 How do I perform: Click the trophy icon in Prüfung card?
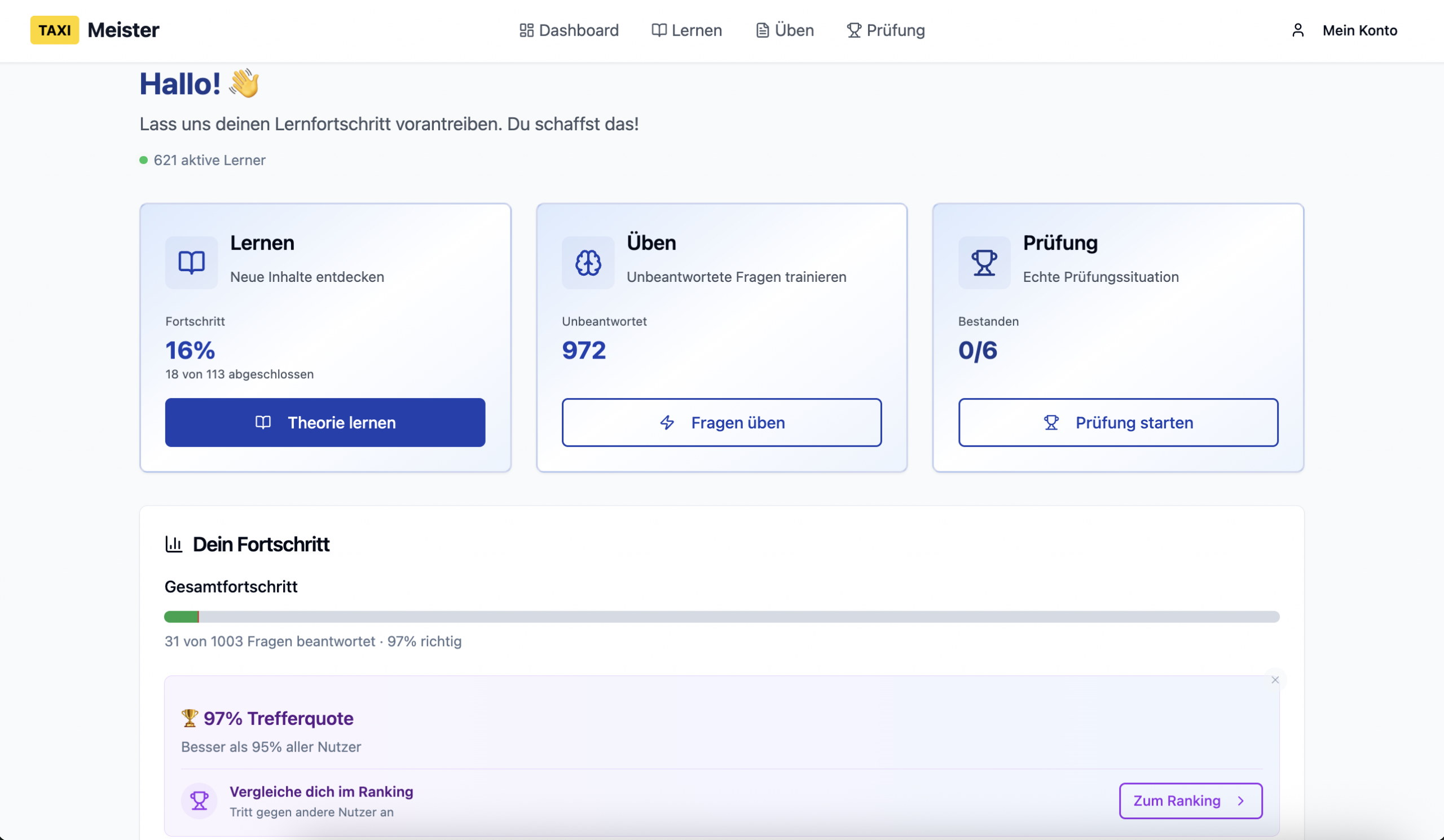[x=984, y=263]
